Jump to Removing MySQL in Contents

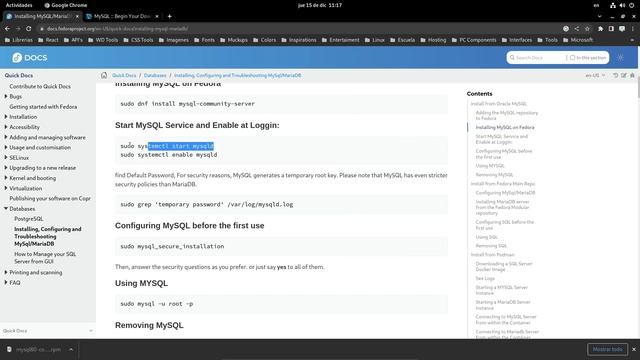click(494, 175)
